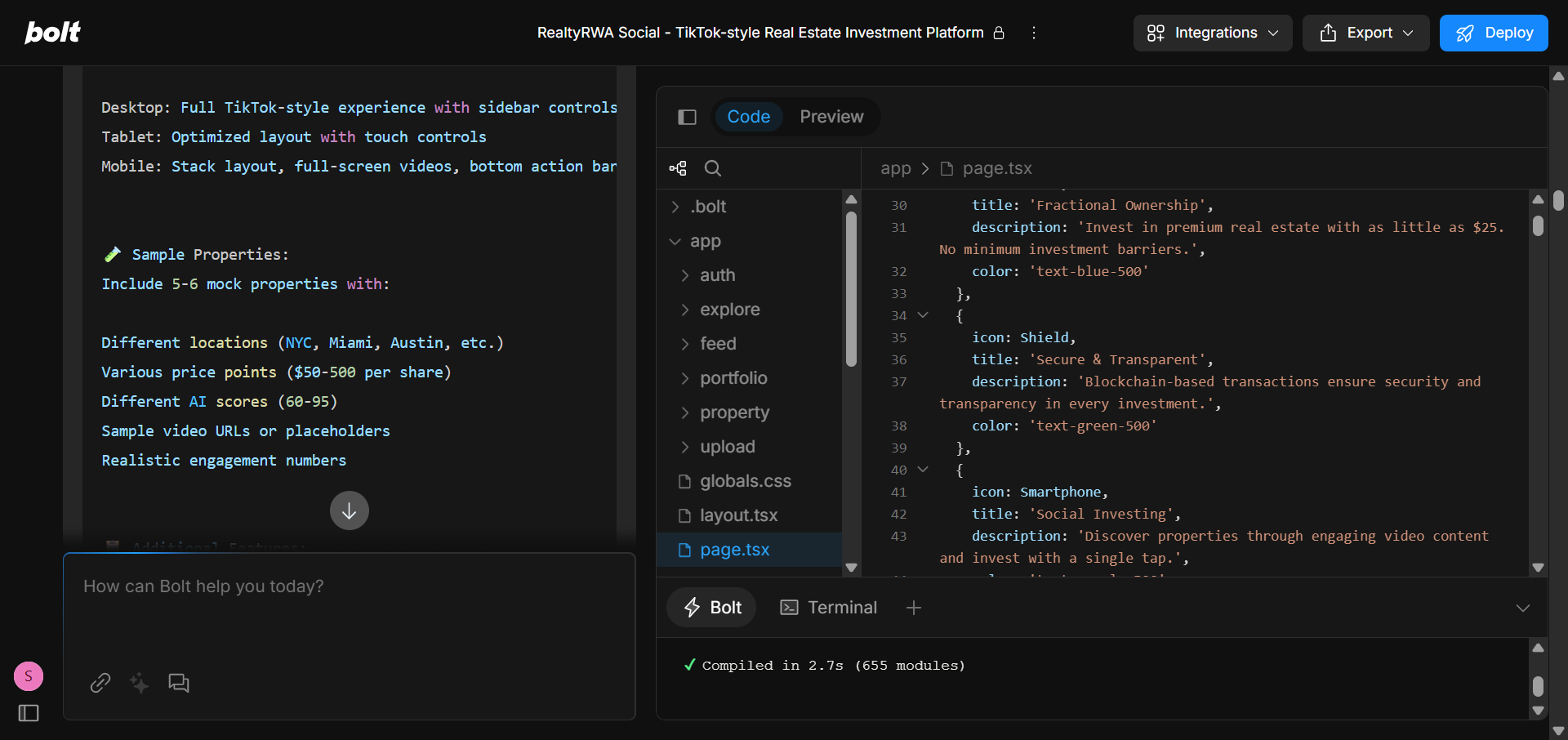Fold code block at line 40
Image resolution: width=1568 pixels, height=740 pixels.
[x=923, y=470]
